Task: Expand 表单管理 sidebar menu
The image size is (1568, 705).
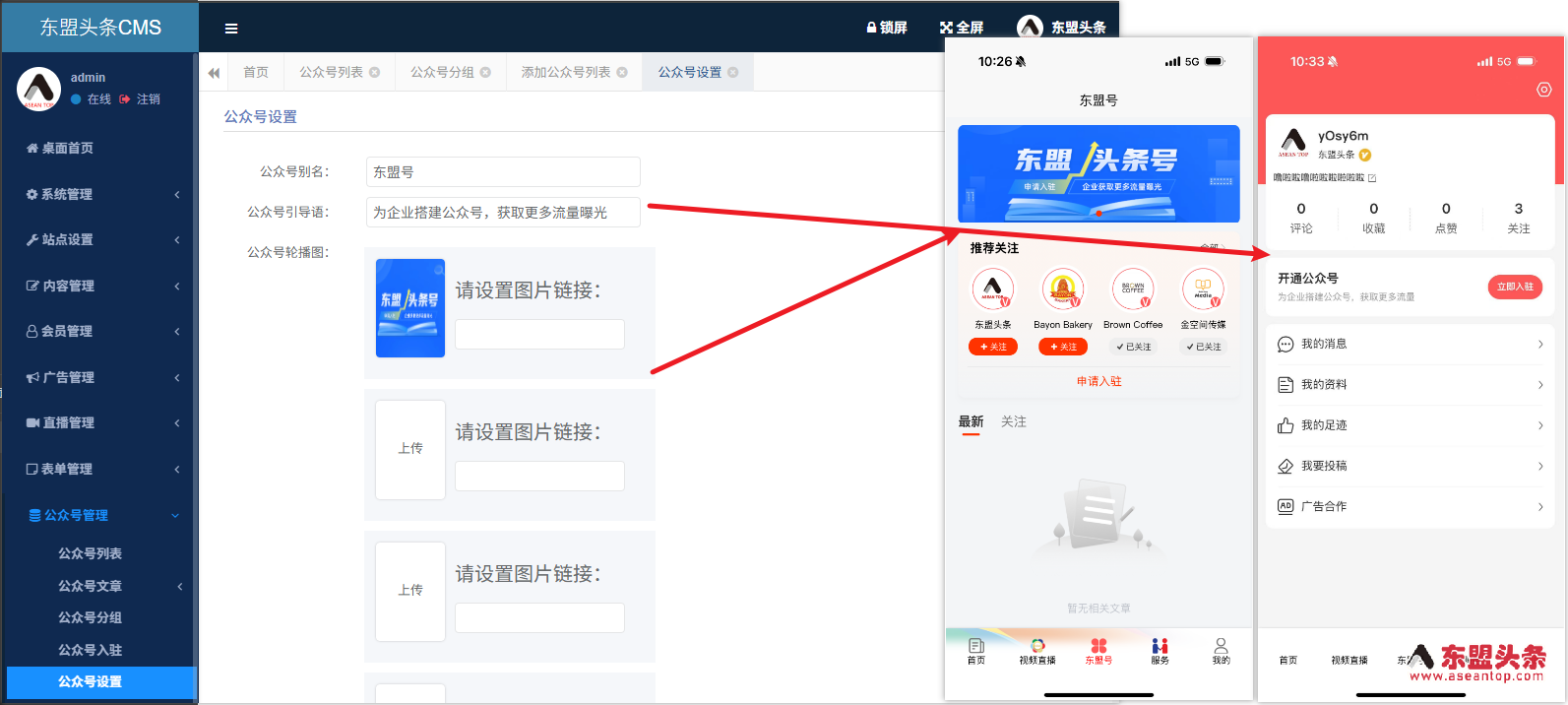Action: point(99,469)
